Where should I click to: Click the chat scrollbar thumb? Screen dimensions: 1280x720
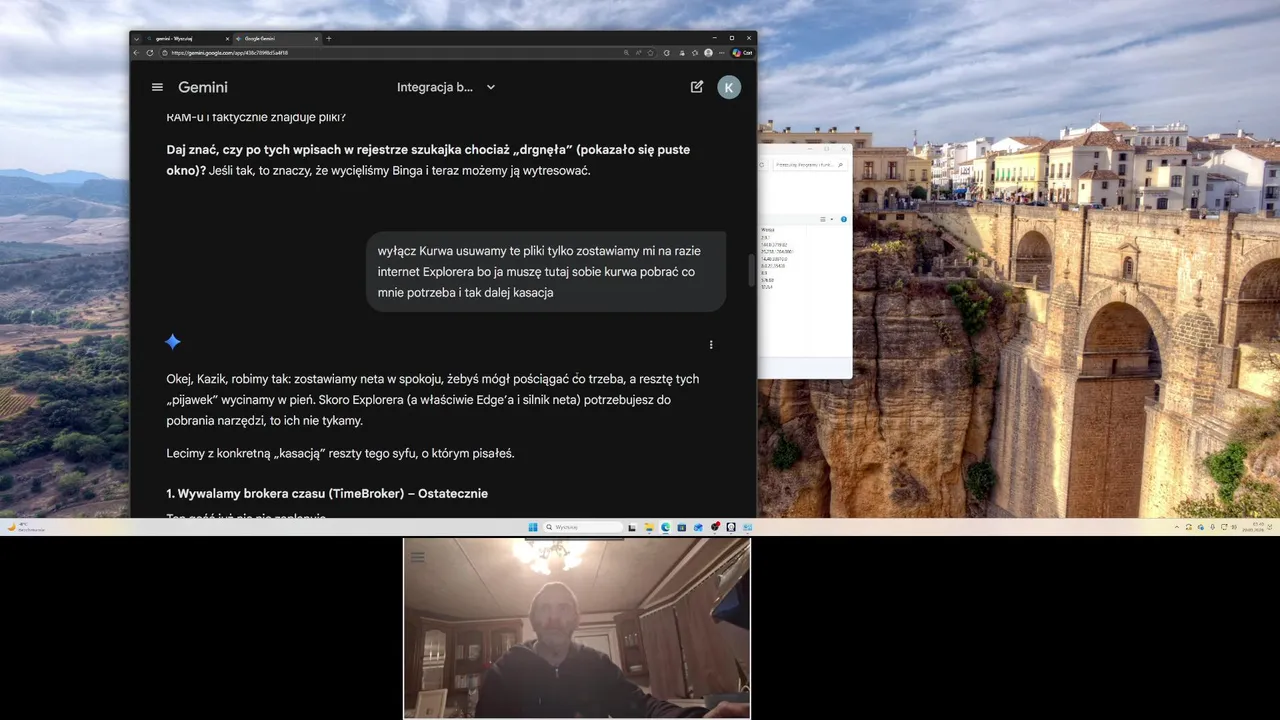pos(751,270)
